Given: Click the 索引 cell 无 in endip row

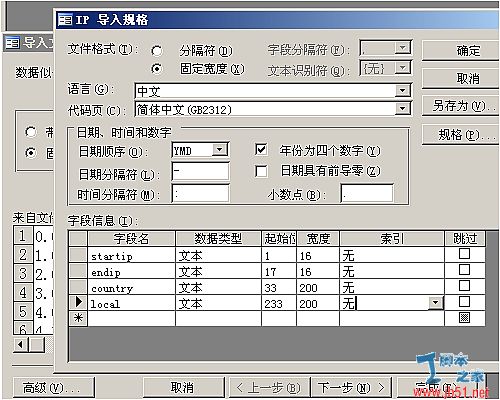Looking at the screenshot, I should click(x=392, y=271).
